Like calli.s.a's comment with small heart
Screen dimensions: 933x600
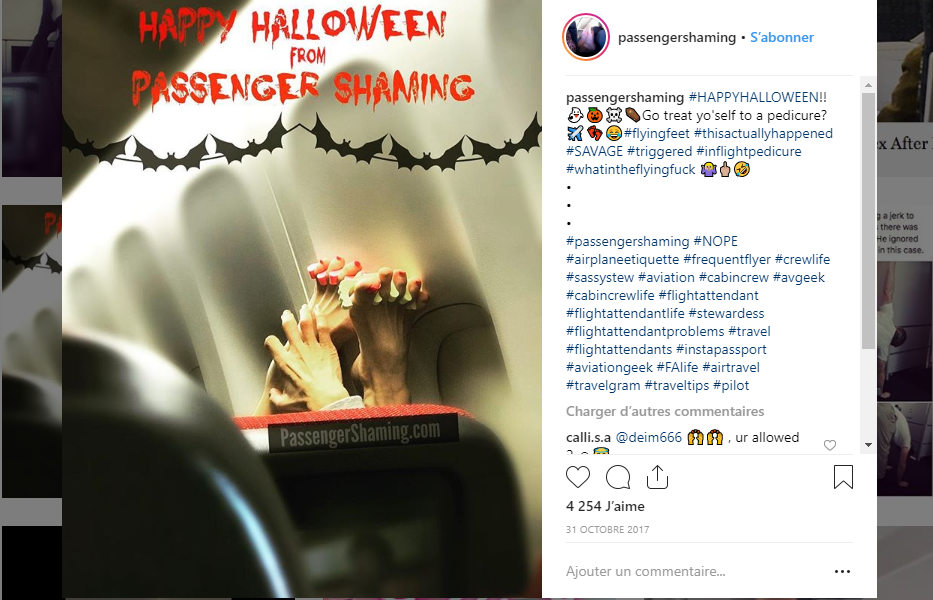[829, 445]
